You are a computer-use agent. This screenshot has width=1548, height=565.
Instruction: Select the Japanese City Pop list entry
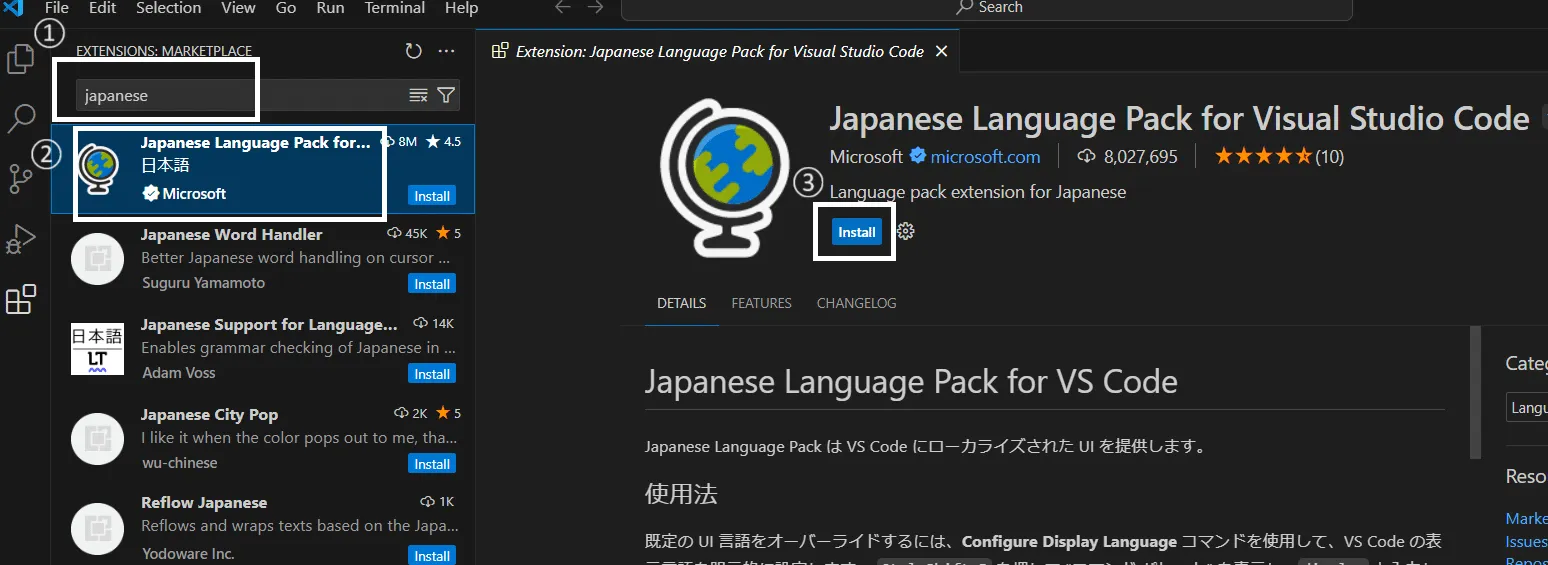[263, 439]
